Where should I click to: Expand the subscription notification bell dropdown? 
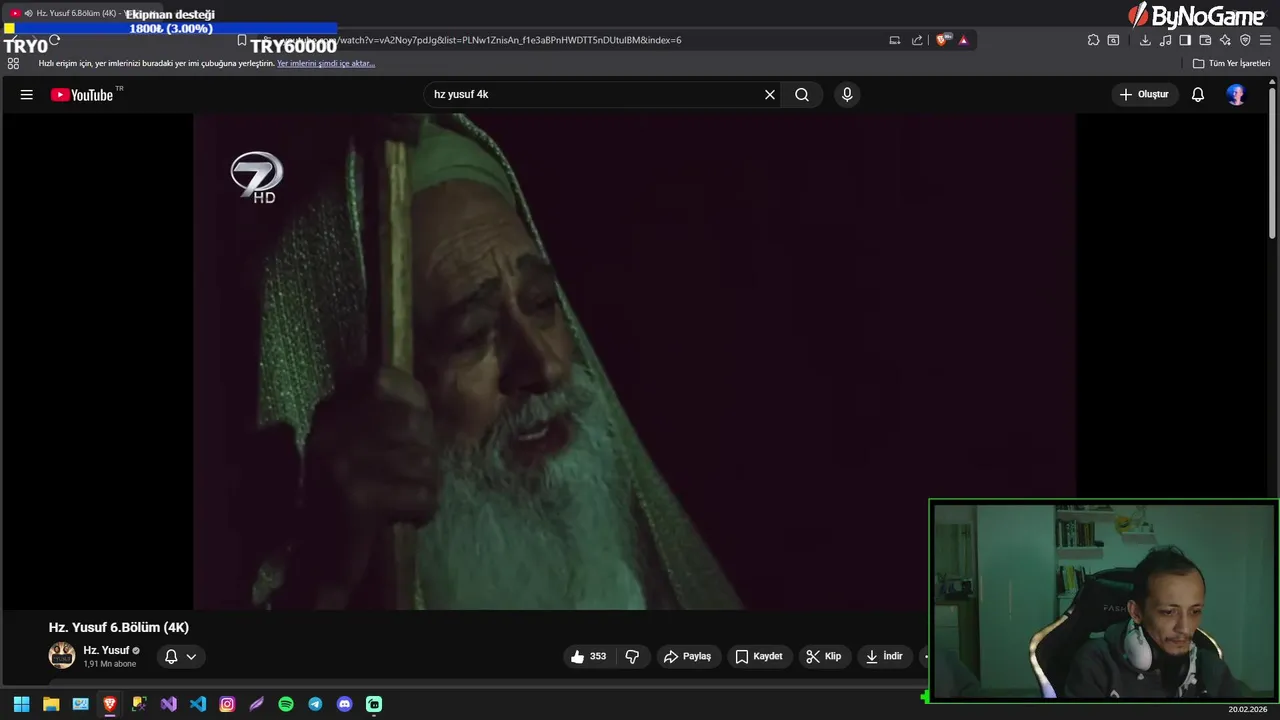pyautogui.click(x=180, y=656)
